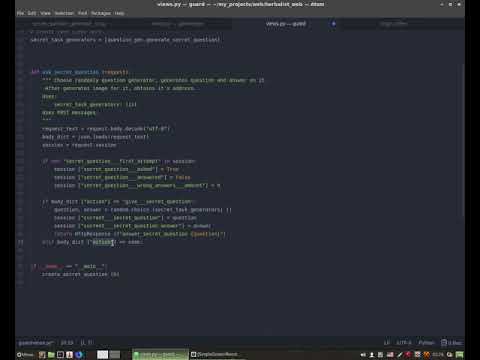Viewport: 480px width, 360px height.
Task: Click the UTF-8 encoding selector
Action: pyautogui.click(x=403, y=343)
